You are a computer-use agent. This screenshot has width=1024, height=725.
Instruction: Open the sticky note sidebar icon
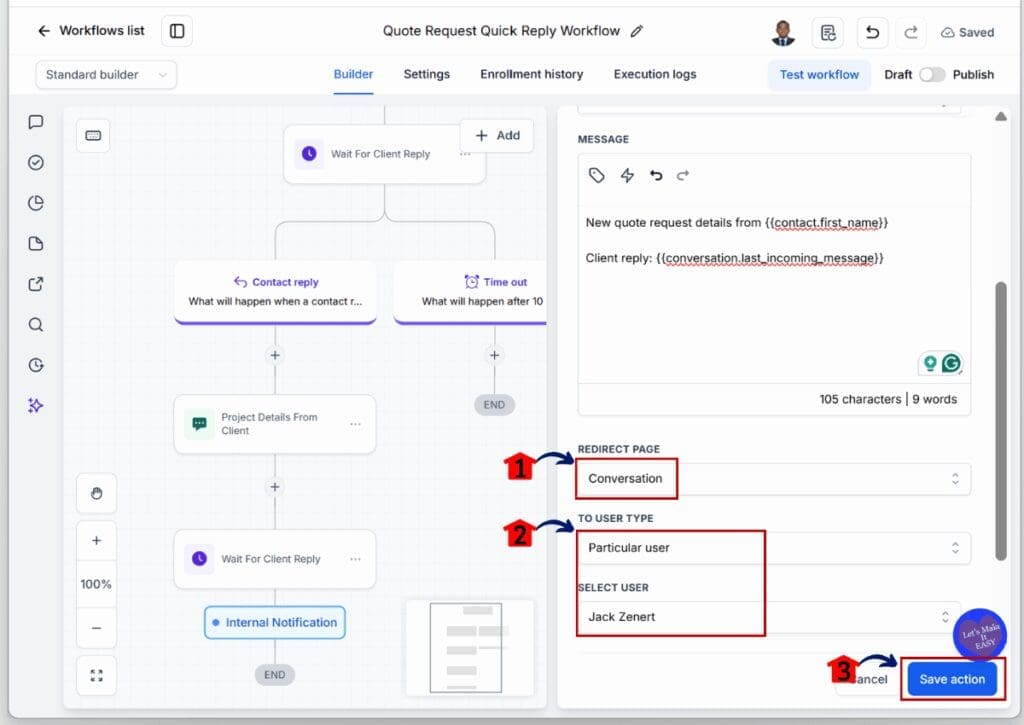coord(36,244)
